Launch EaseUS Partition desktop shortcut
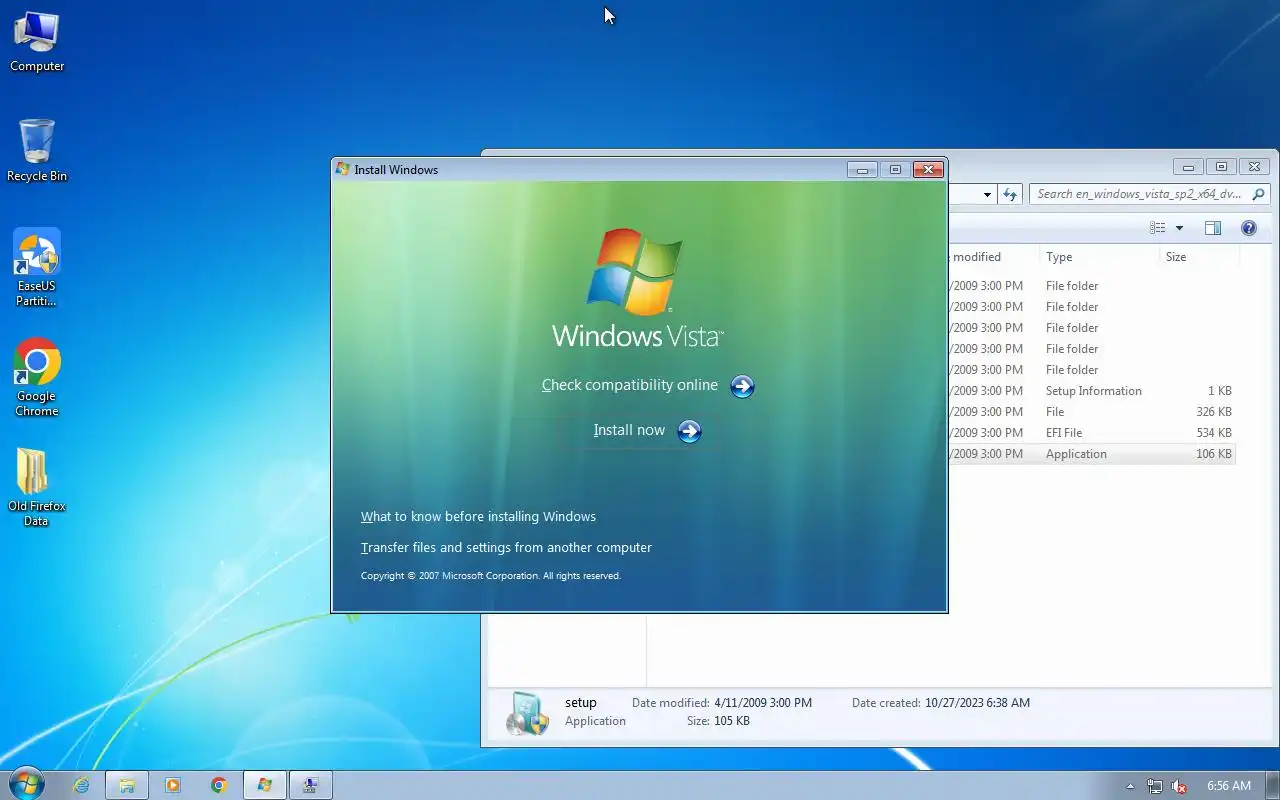Screen dimensions: 1280x800 tap(37, 268)
